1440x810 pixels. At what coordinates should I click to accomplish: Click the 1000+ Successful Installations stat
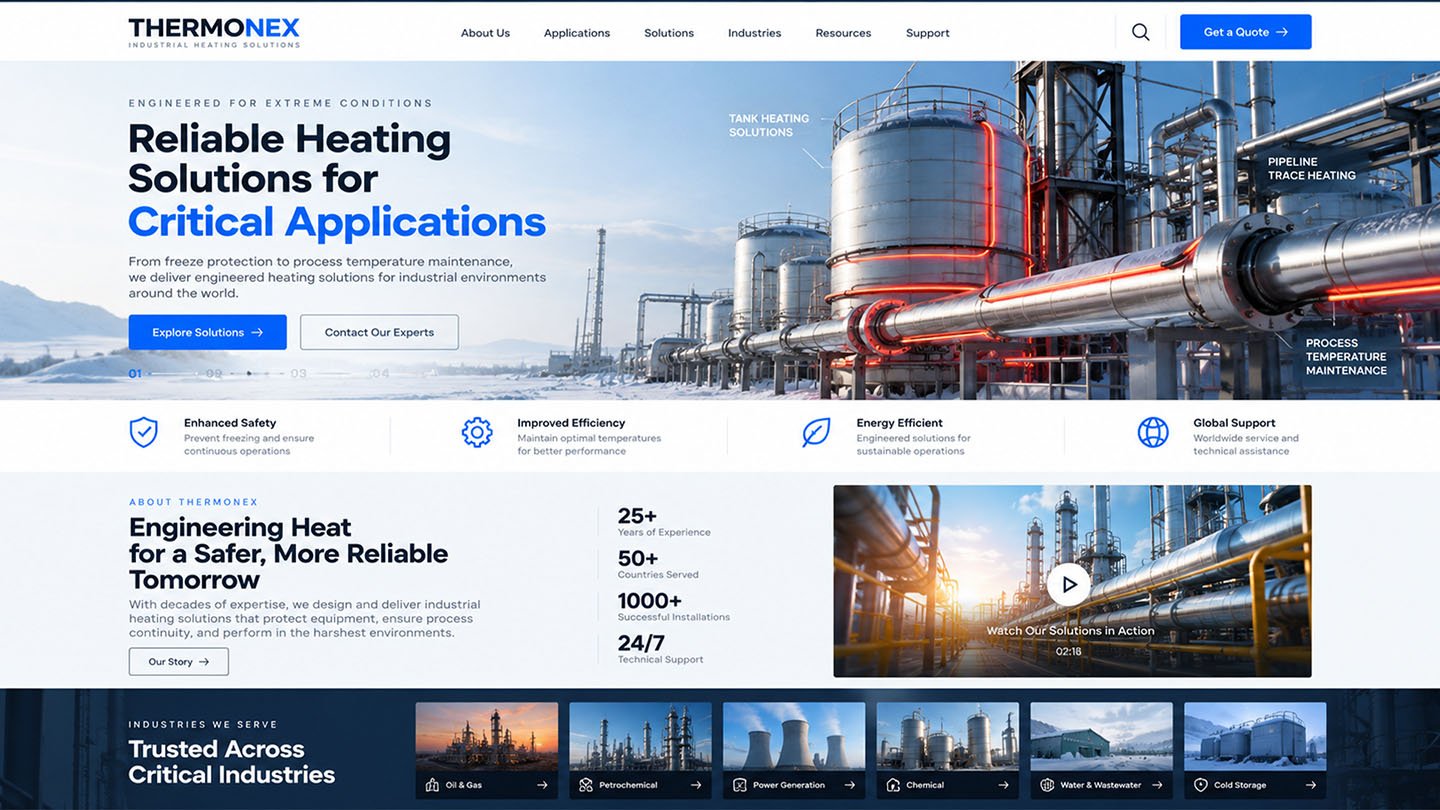pyautogui.click(x=673, y=606)
